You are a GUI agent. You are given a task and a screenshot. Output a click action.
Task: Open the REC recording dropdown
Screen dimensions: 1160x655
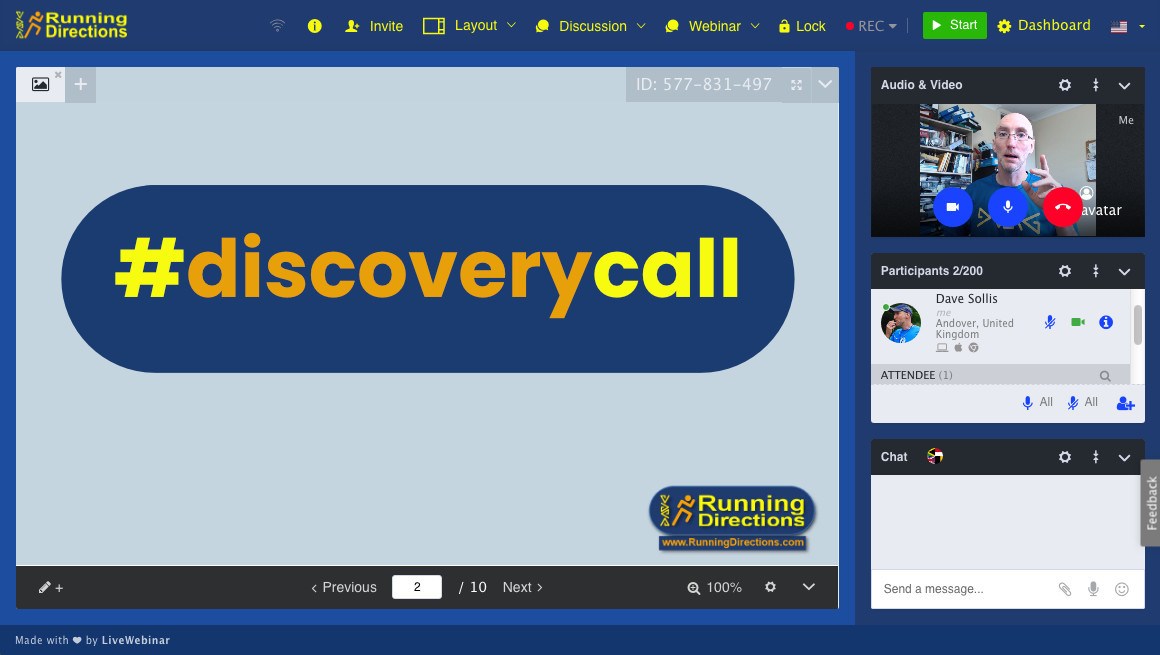point(871,26)
